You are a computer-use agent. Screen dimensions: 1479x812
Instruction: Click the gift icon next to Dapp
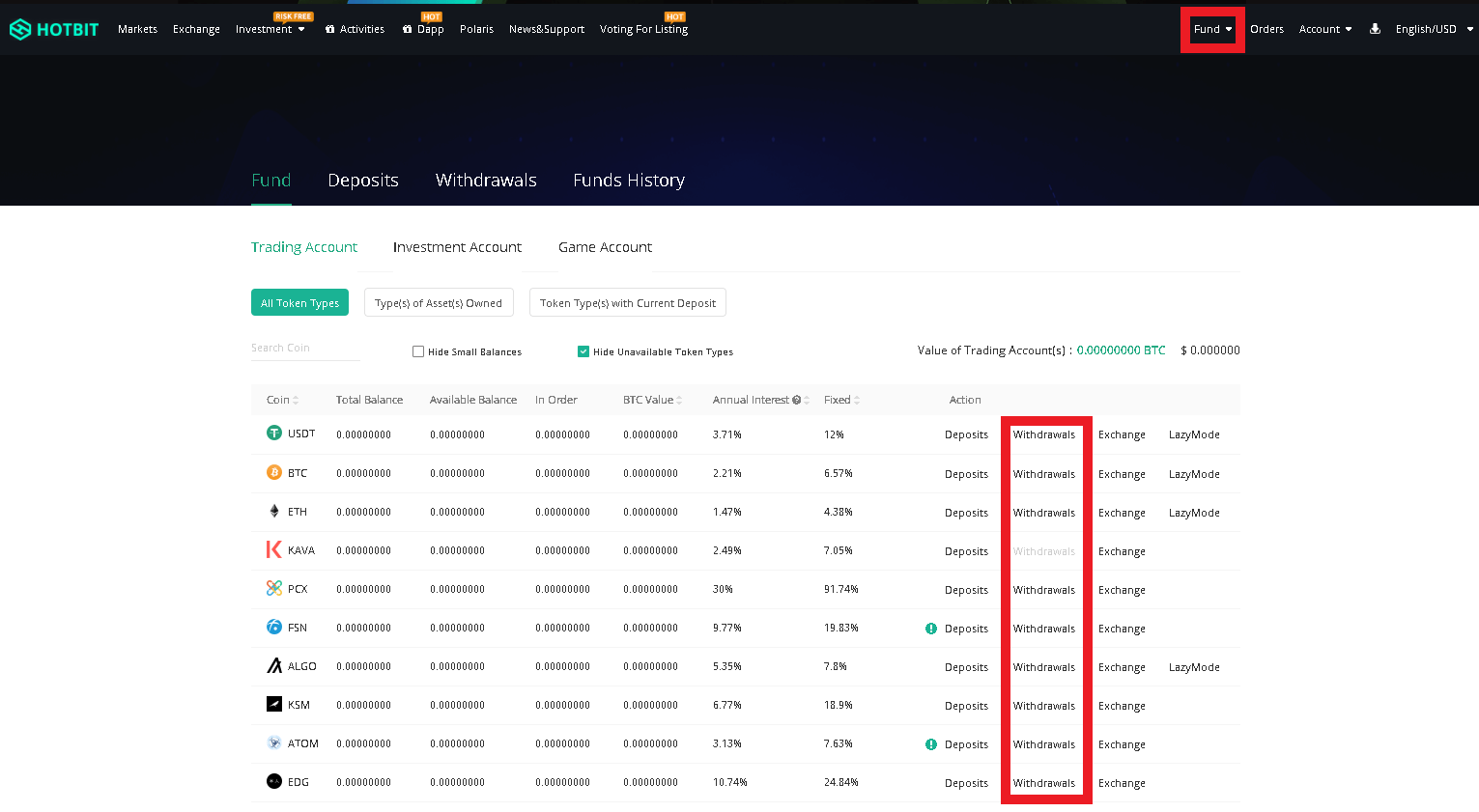coord(408,29)
